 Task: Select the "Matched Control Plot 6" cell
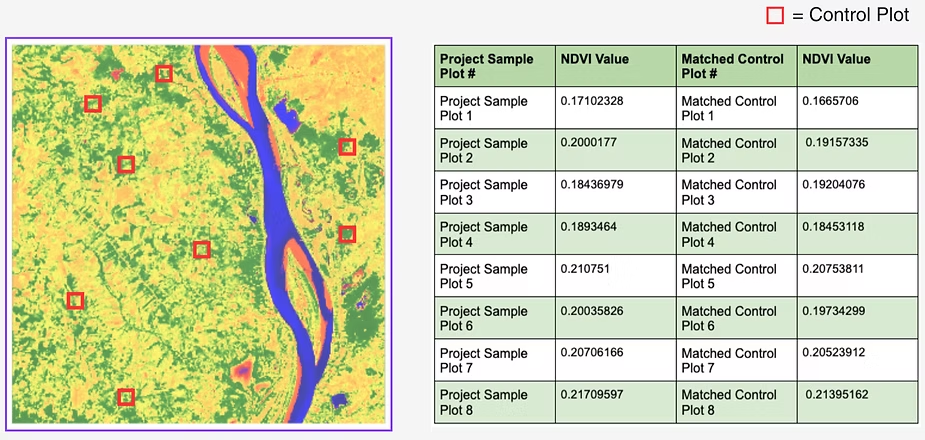(x=736, y=318)
